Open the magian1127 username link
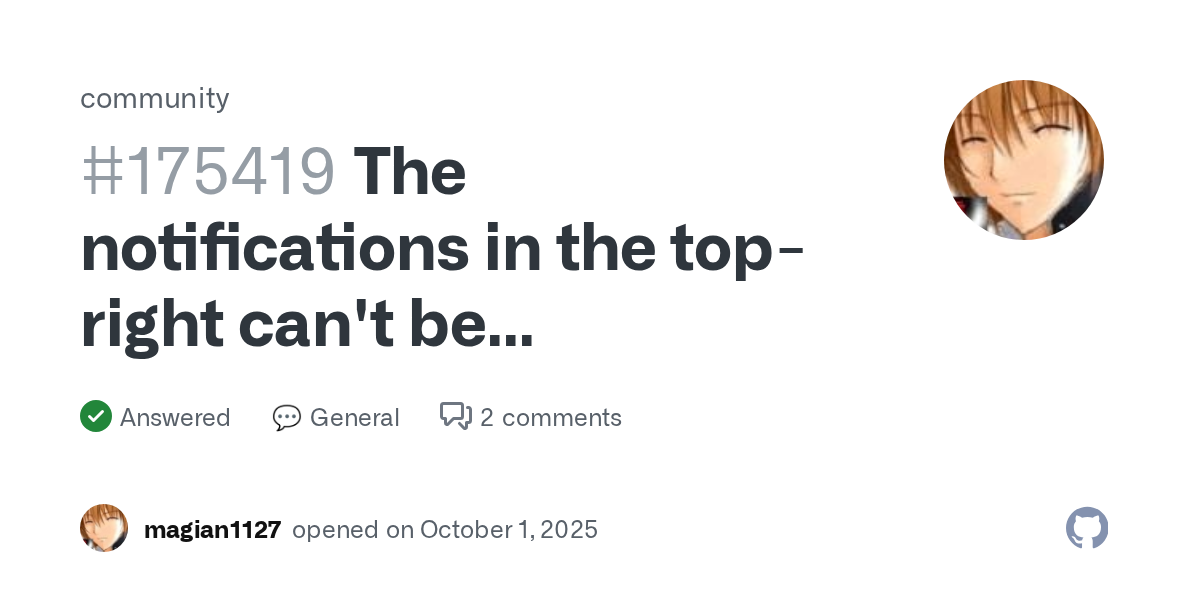 [212, 530]
